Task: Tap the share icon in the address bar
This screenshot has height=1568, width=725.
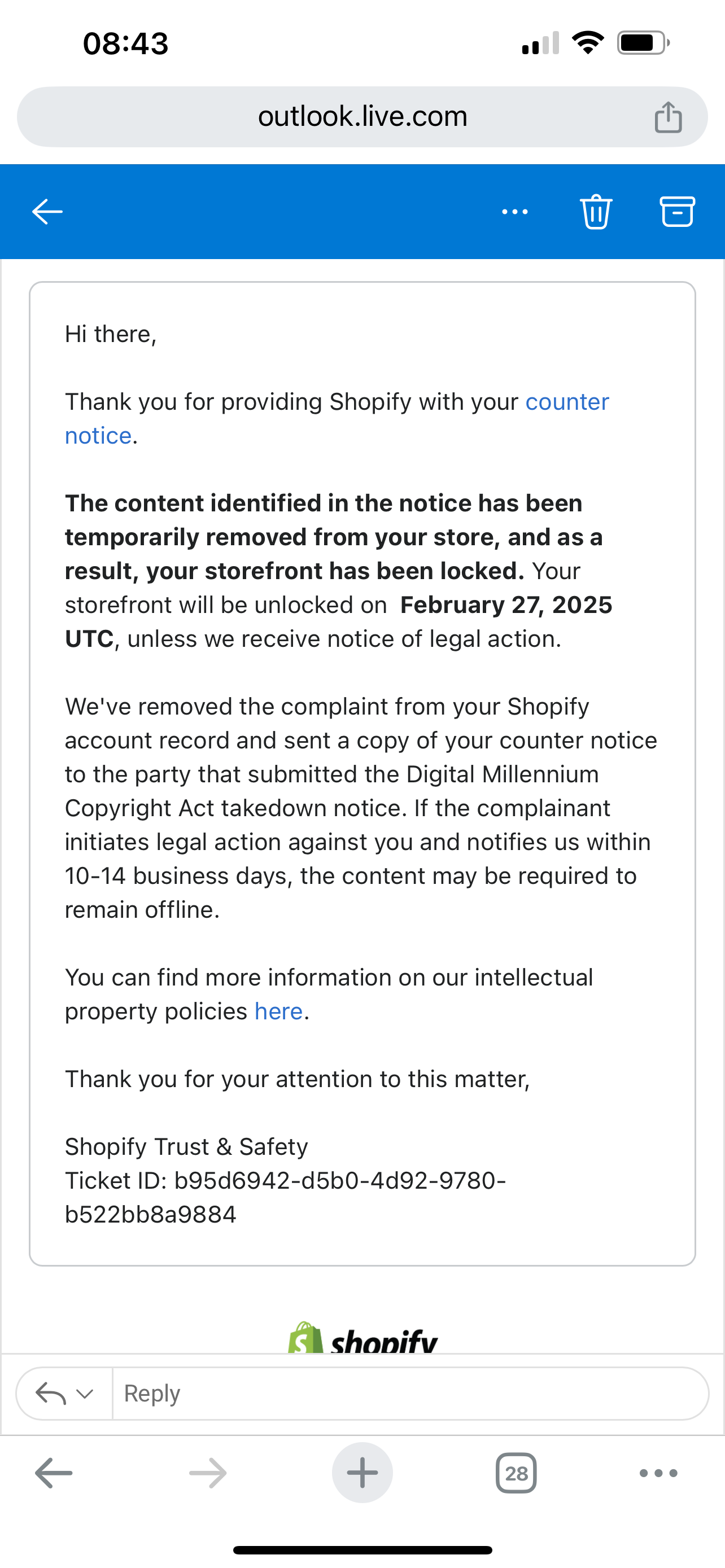Action: point(668,117)
